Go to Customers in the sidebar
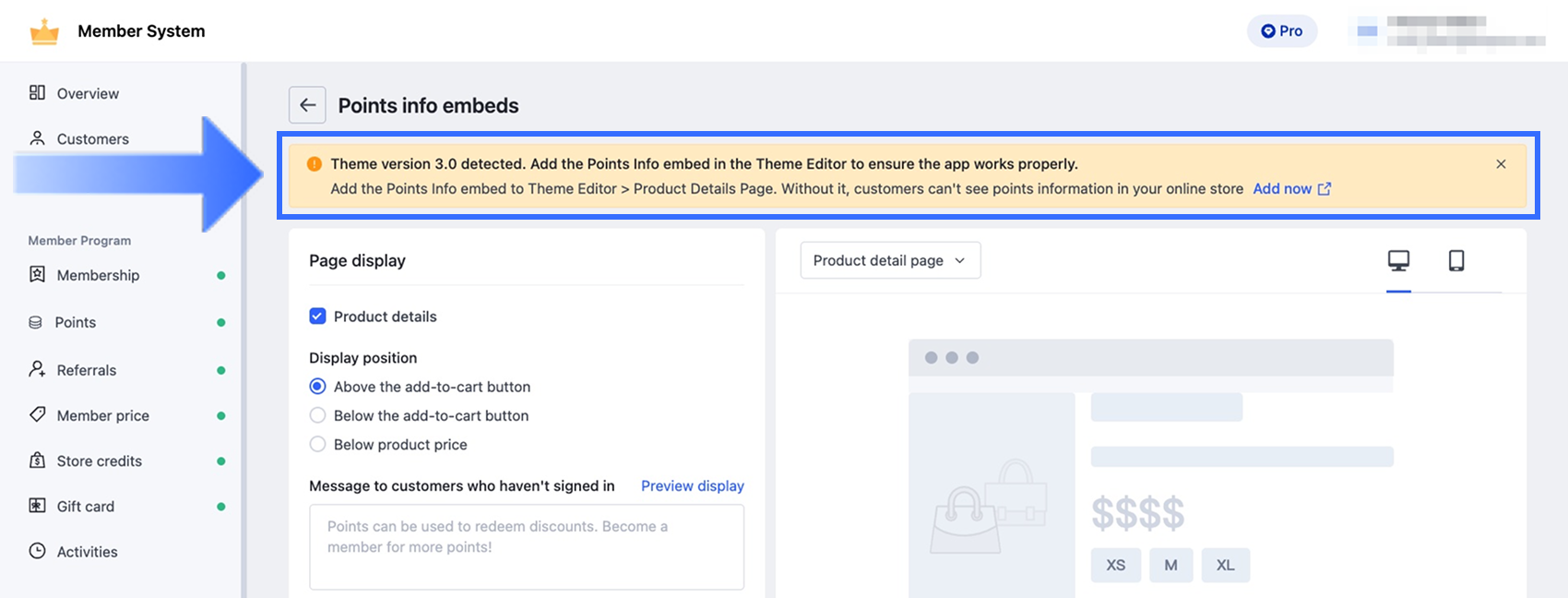Image resolution: width=1568 pixels, height=598 pixels. (92, 139)
